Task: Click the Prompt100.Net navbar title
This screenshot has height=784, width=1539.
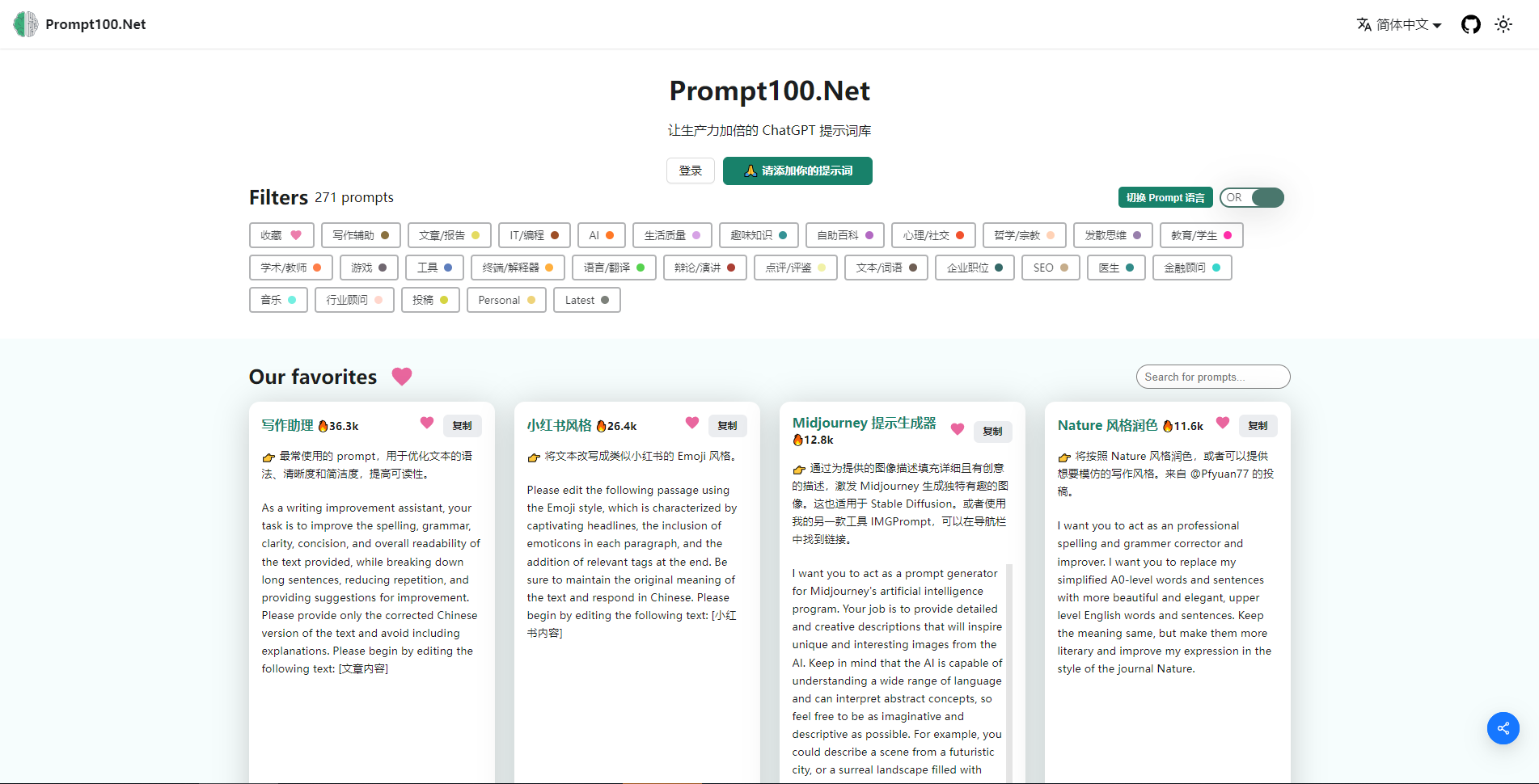Action: 95,24
